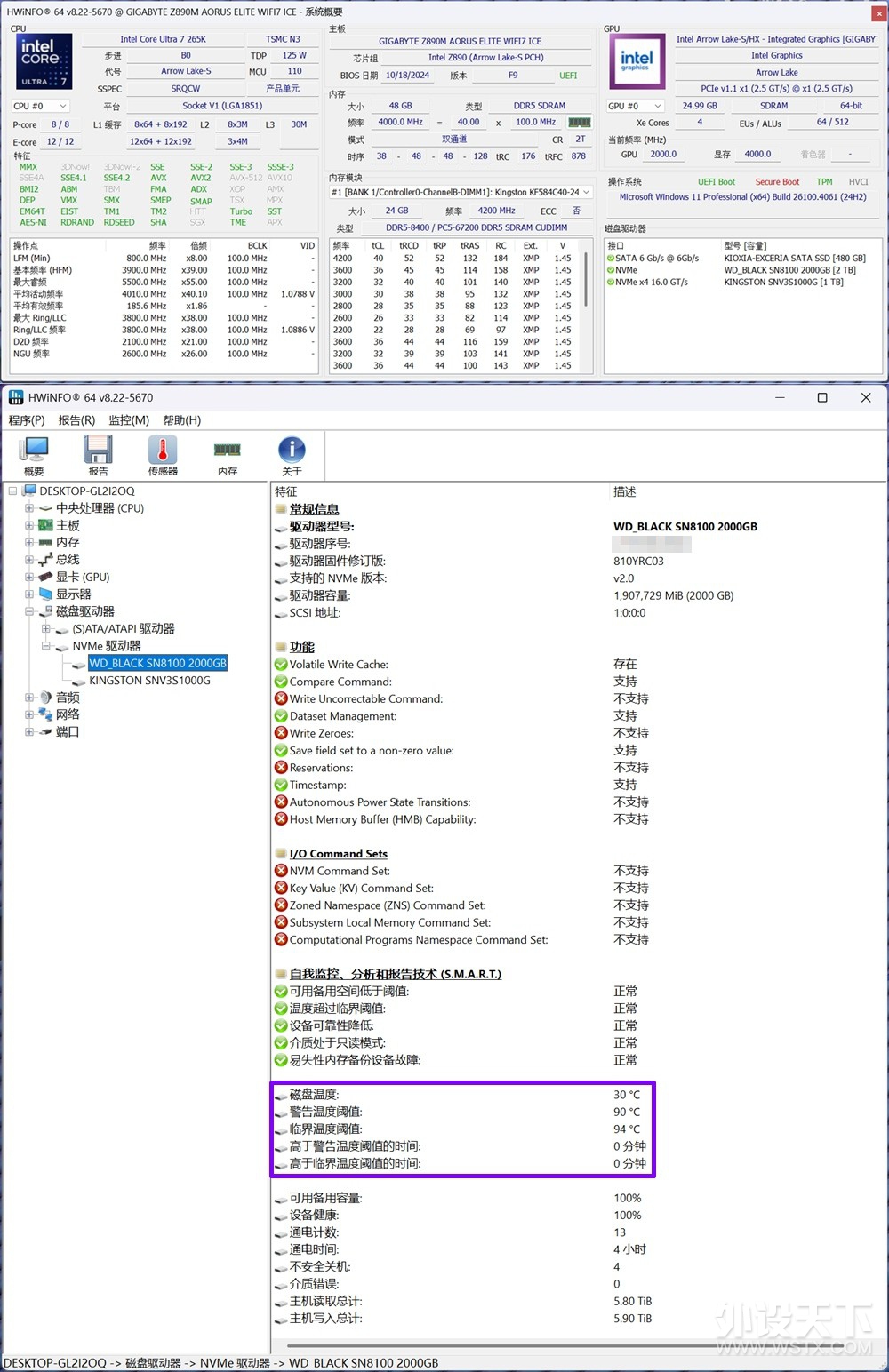
Task: Click the green board icon of 主板
Action: tap(45, 526)
